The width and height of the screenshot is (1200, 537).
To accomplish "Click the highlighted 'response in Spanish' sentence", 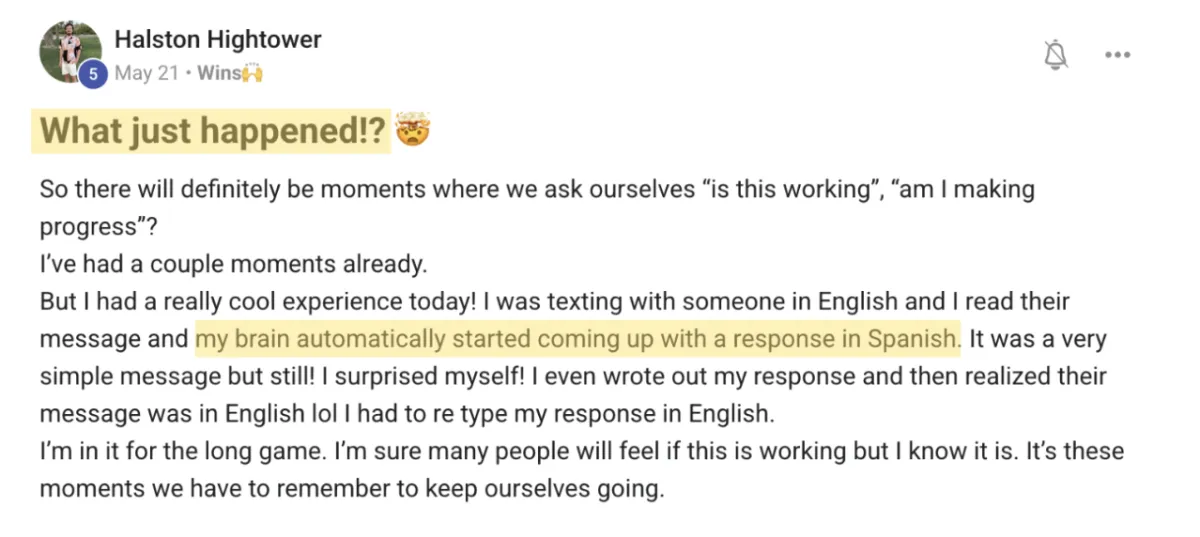I will (x=577, y=339).
